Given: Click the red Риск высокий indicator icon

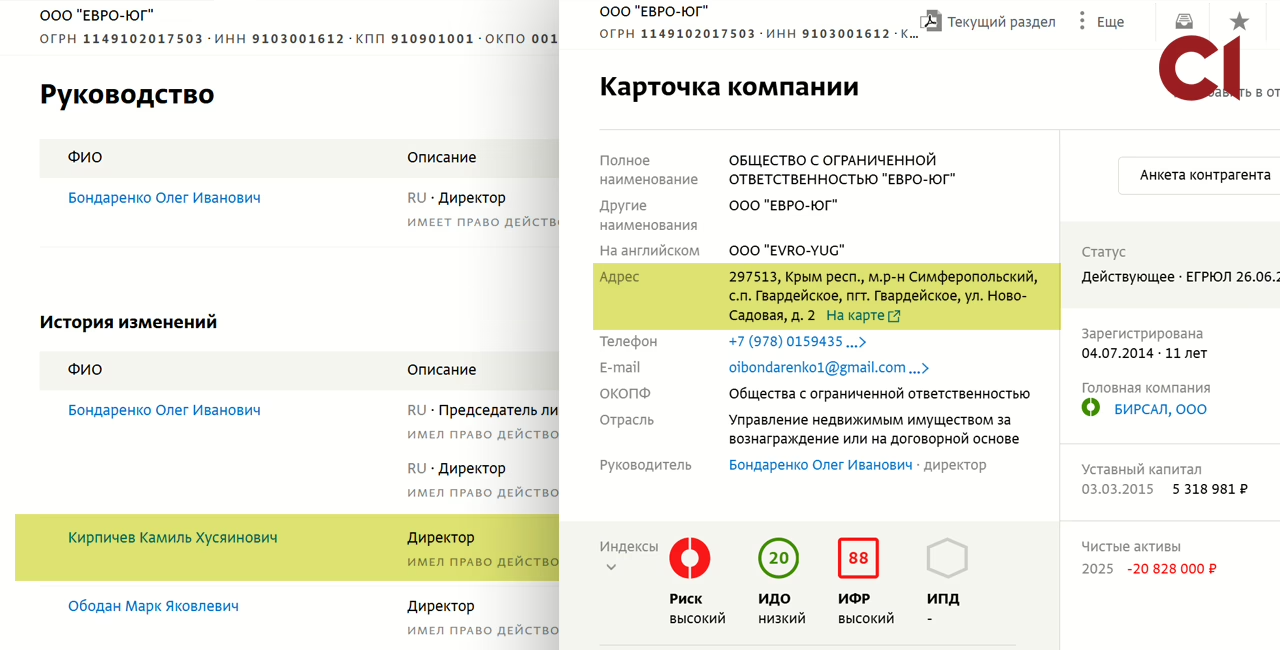Looking at the screenshot, I should (689, 558).
